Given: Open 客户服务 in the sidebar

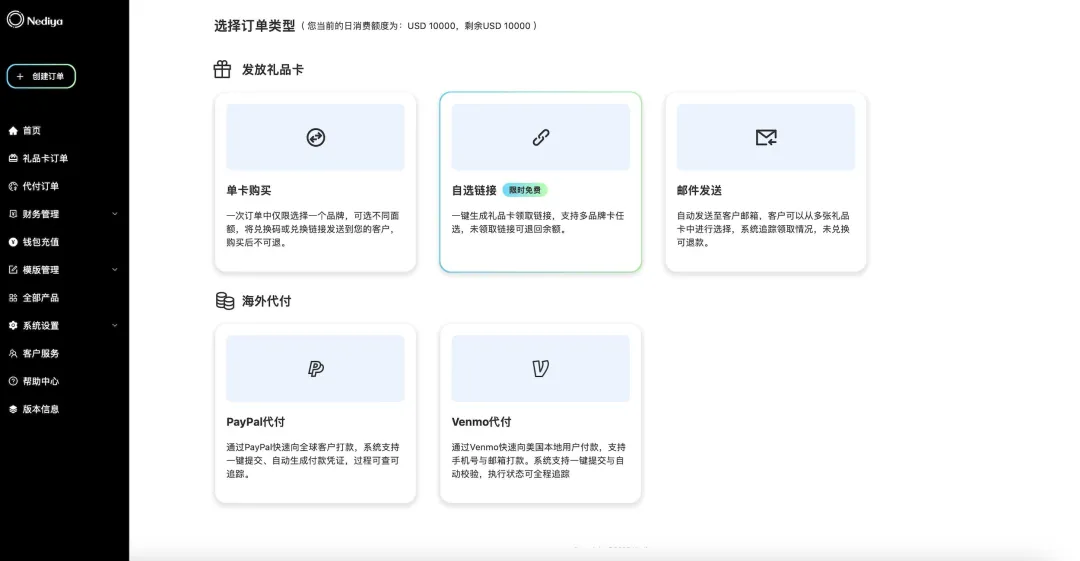Looking at the screenshot, I should pos(41,354).
